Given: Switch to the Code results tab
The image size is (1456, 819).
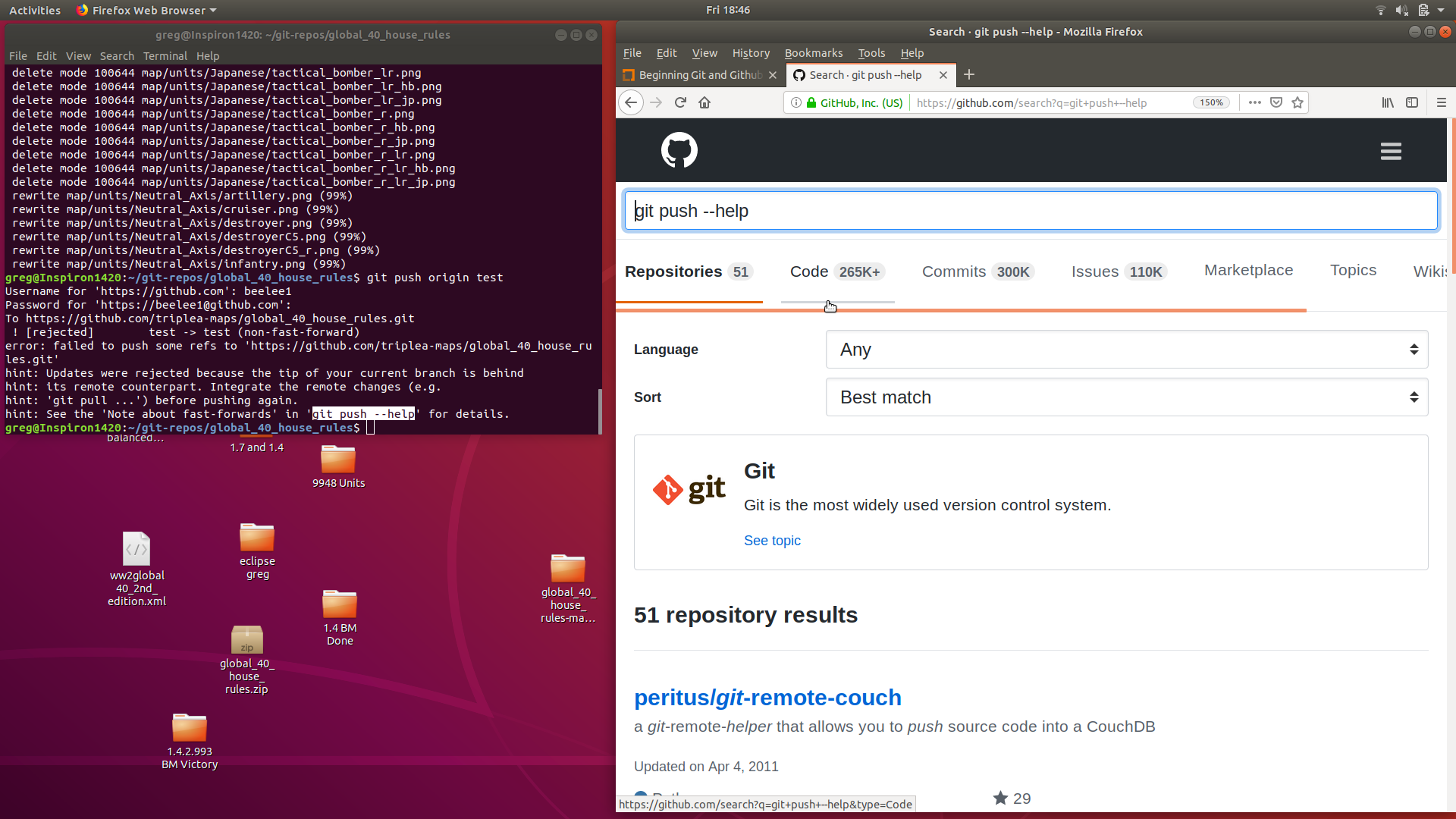Looking at the screenshot, I should coord(837,271).
